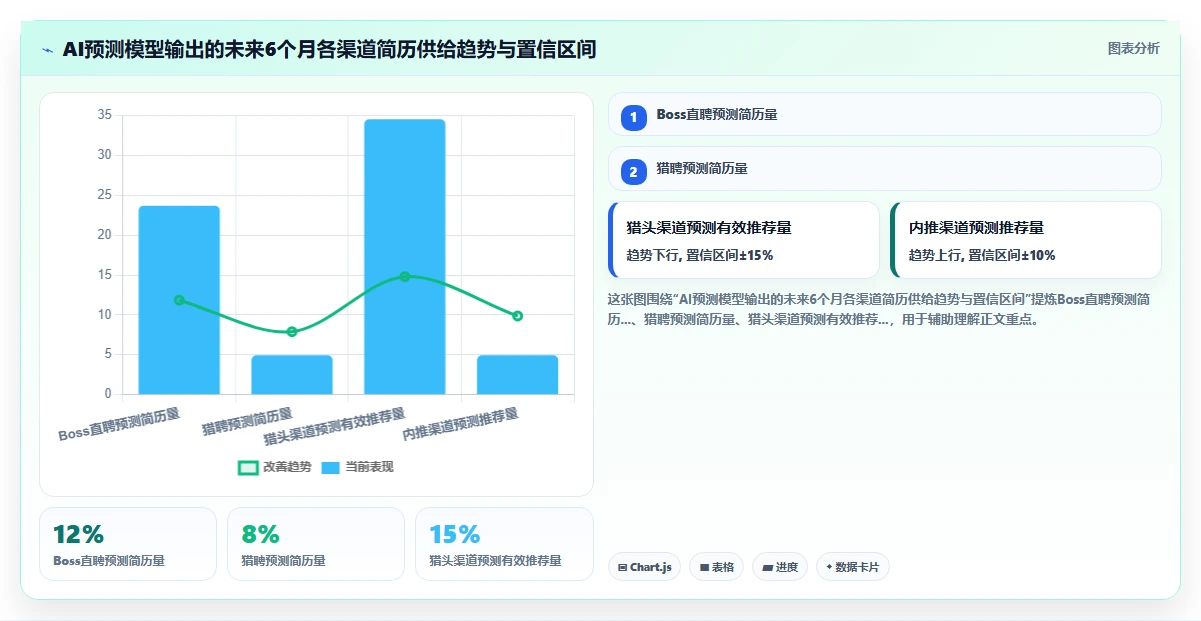The height and width of the screenshot is (621, 1201).
Task: Click the y-axis value 35
Action: click(x=105, y=115)
